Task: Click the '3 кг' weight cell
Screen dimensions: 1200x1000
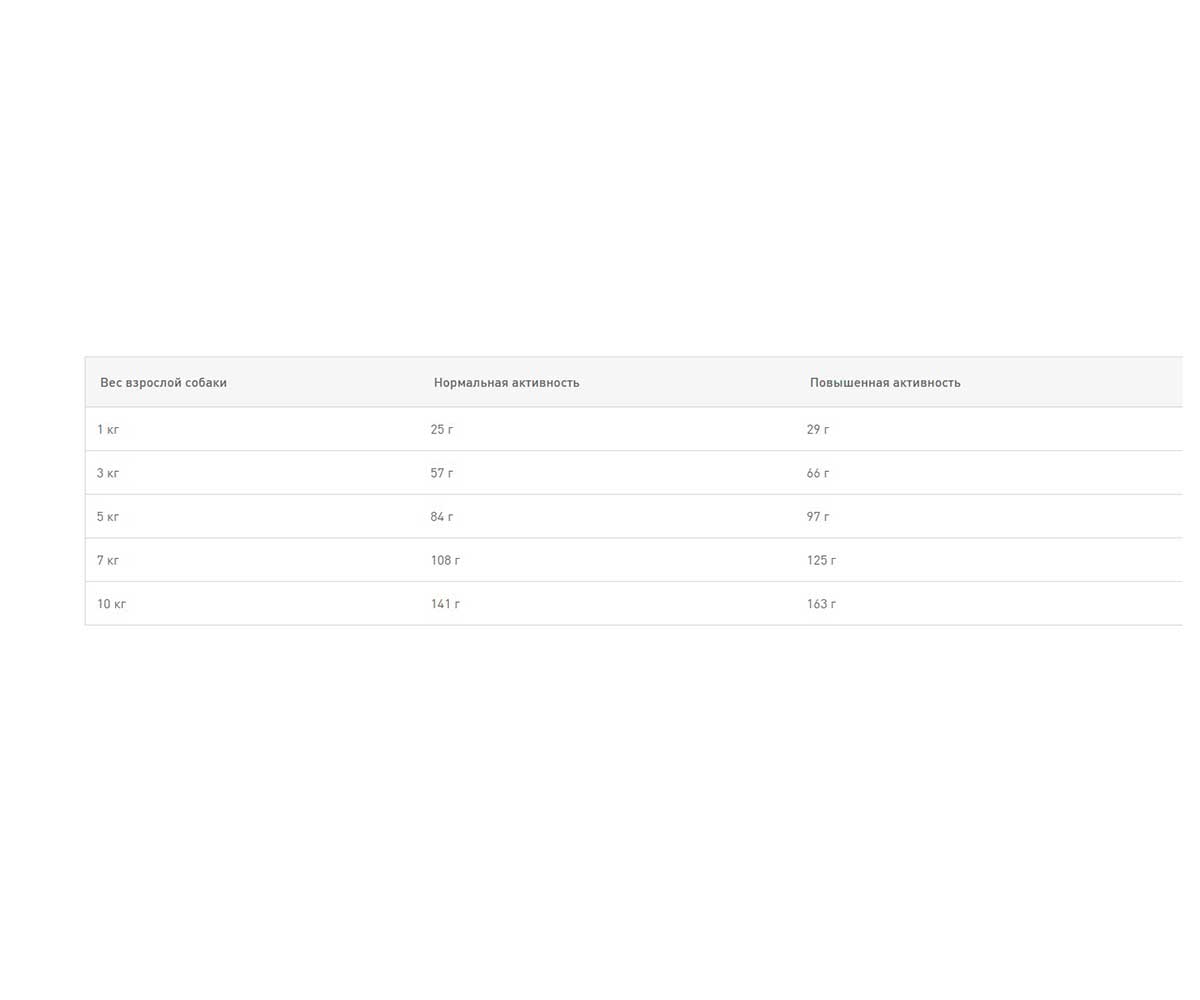Action: point(108,474)
